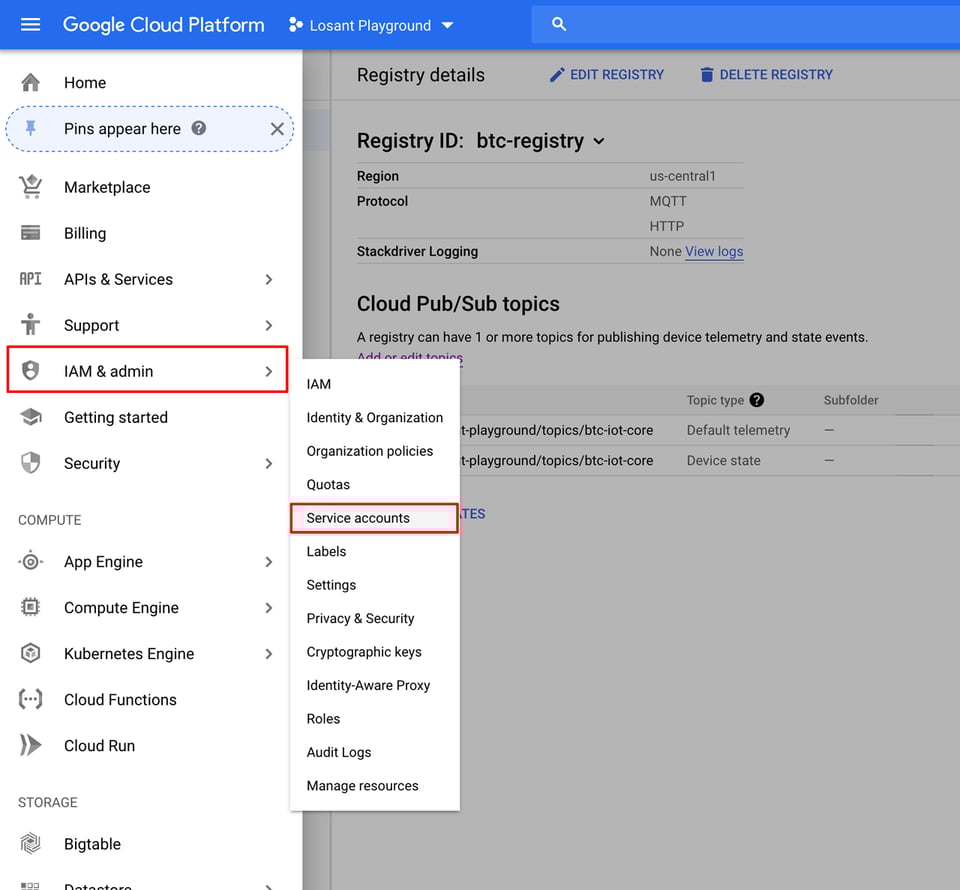Select the Marketplace icon in sidebar
The height and width of the screenshot is (890, 960).
(x=31, y=187)
